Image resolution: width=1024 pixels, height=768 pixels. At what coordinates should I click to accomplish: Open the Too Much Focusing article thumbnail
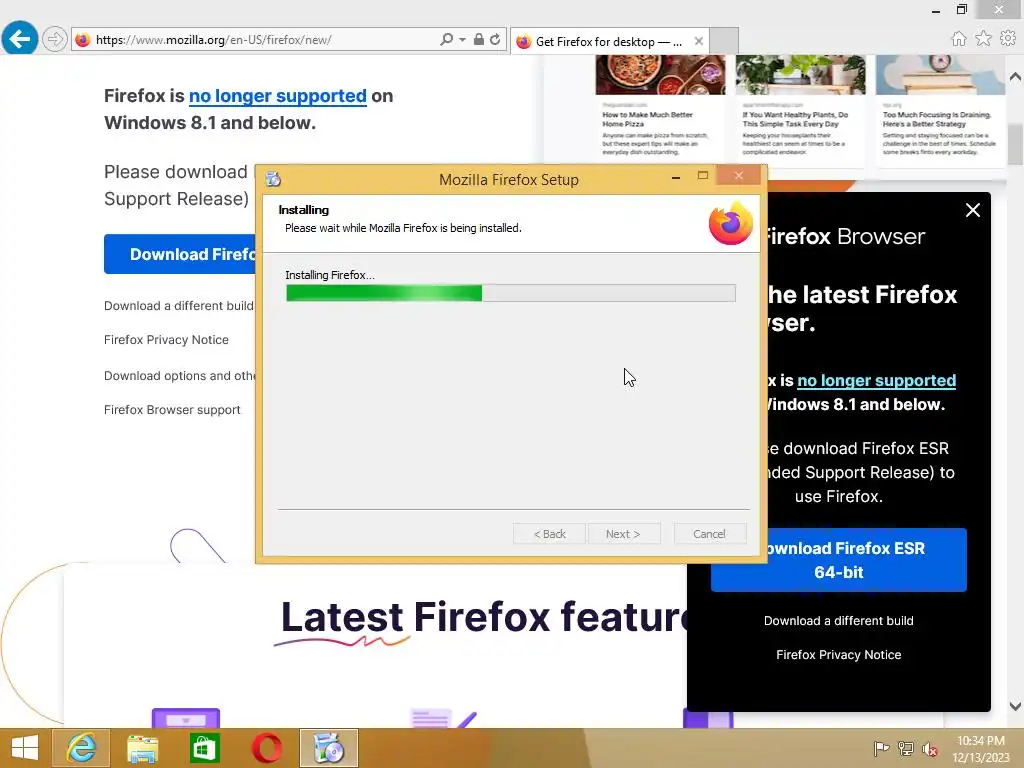pyautogui.click(x=940, y=74)
